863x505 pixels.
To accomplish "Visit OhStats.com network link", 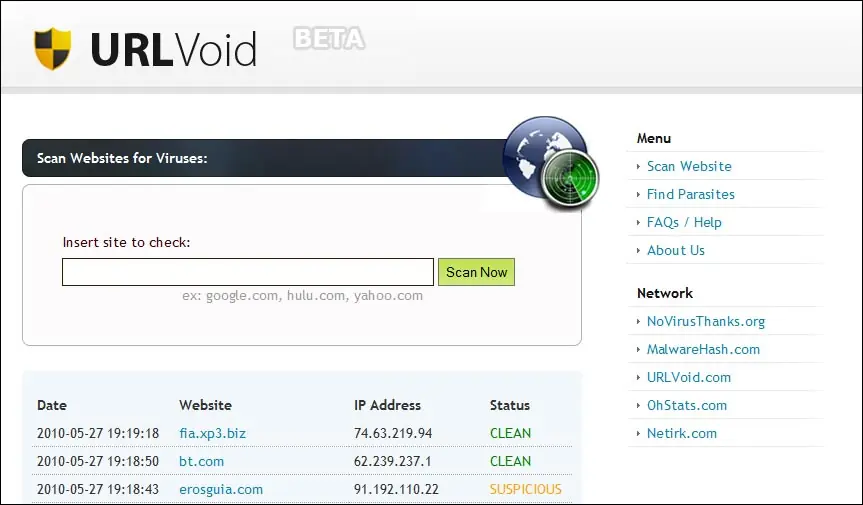I will pyautogui.click(x=687, y=405).
